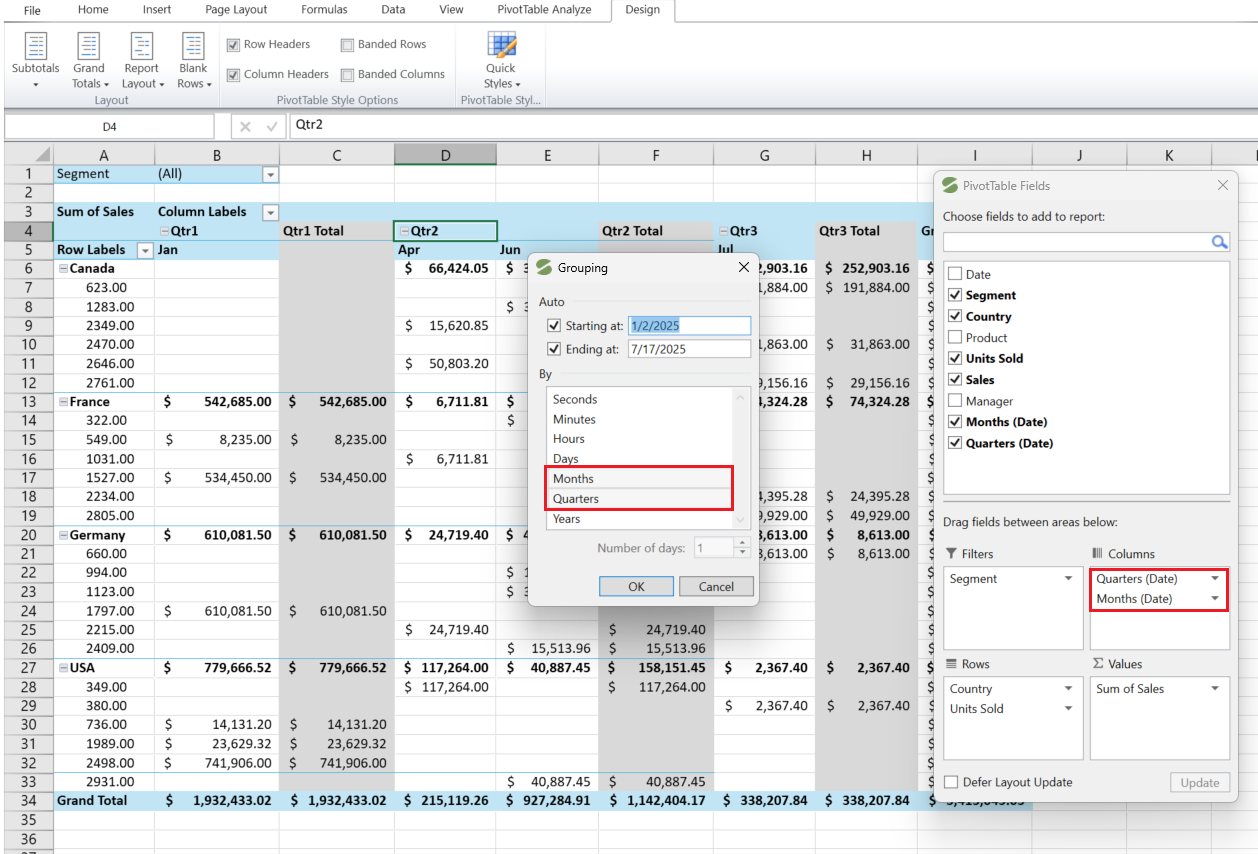This screenshot has width=1258, height=854.
Task: Collapse the USA row group
Action: (63, 668)
